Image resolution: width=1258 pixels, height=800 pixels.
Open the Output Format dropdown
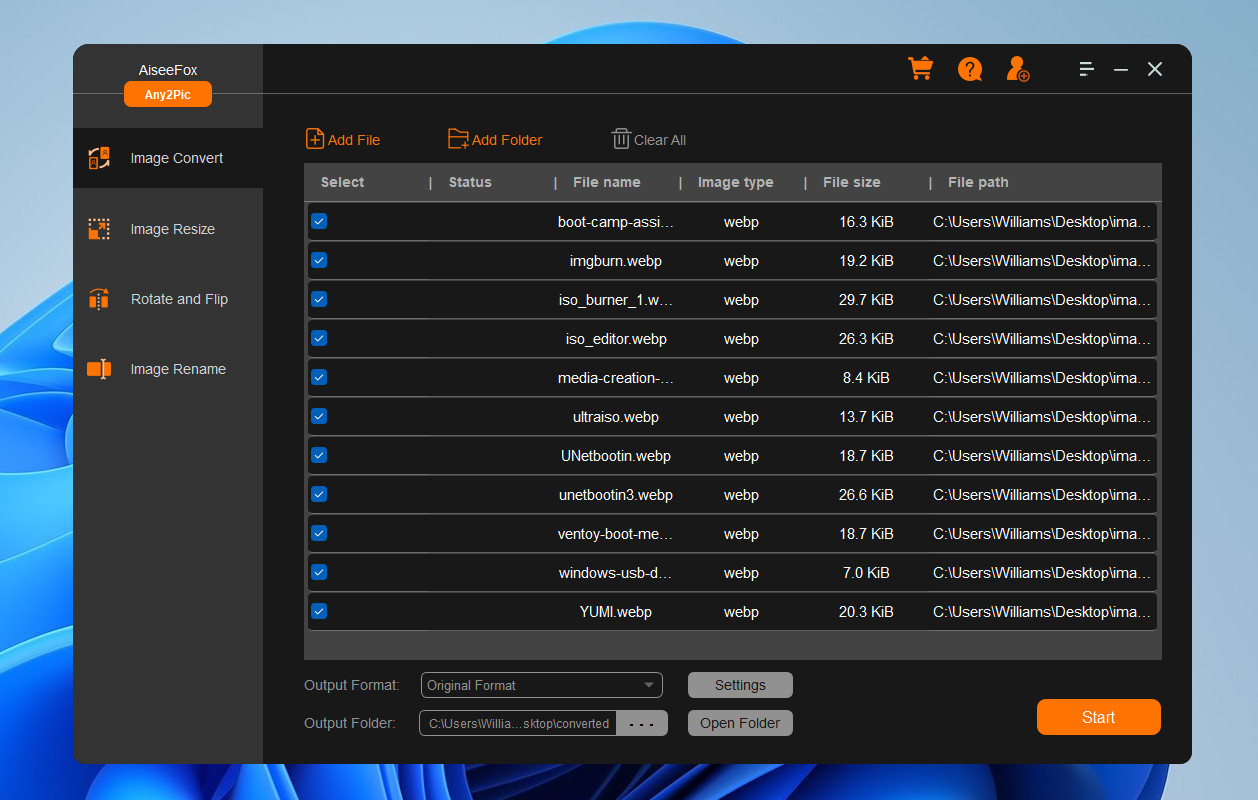pyautogui.click(x=541, y=685)
